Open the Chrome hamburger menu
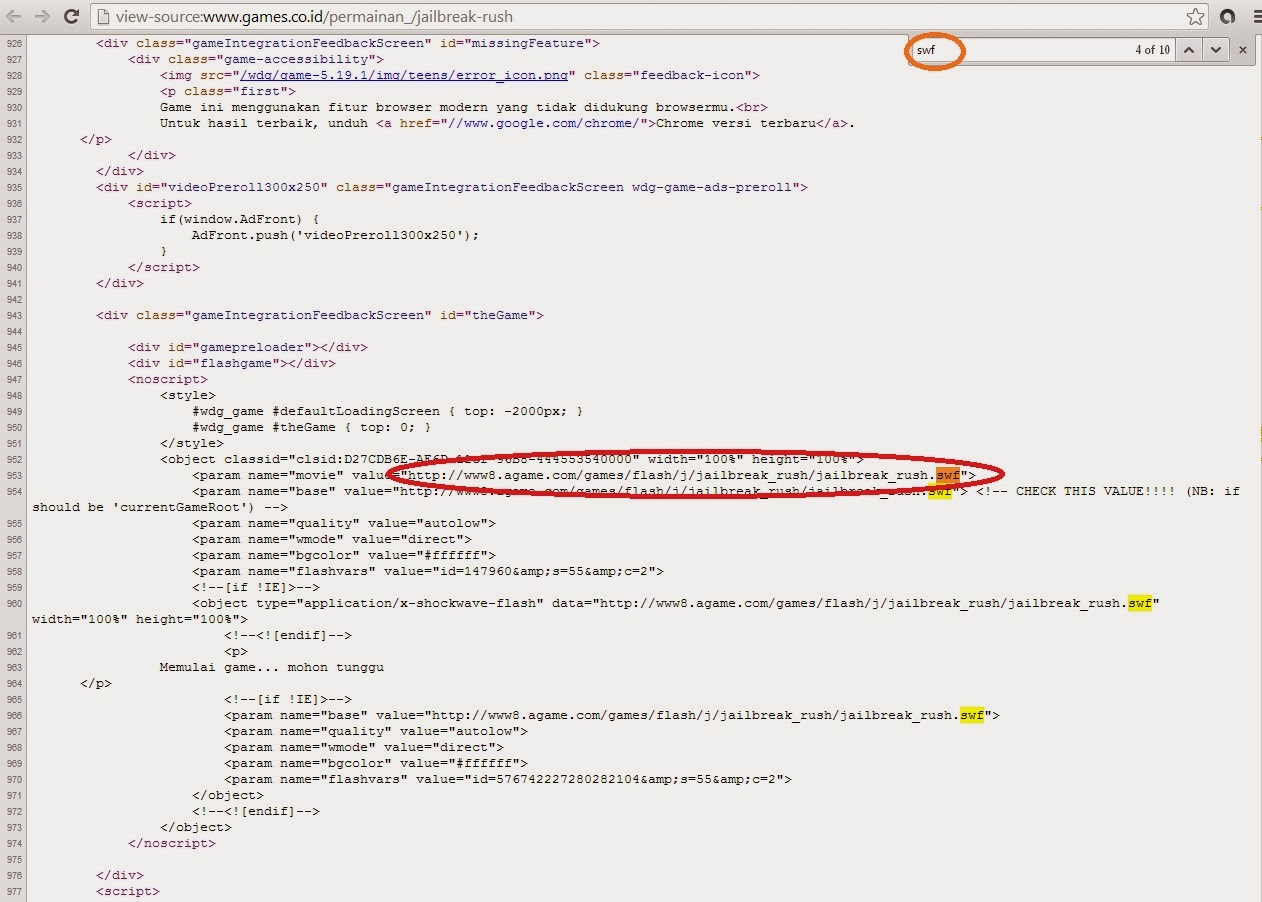Viewport: 1262px width, 902px height. pos(1256,16)
